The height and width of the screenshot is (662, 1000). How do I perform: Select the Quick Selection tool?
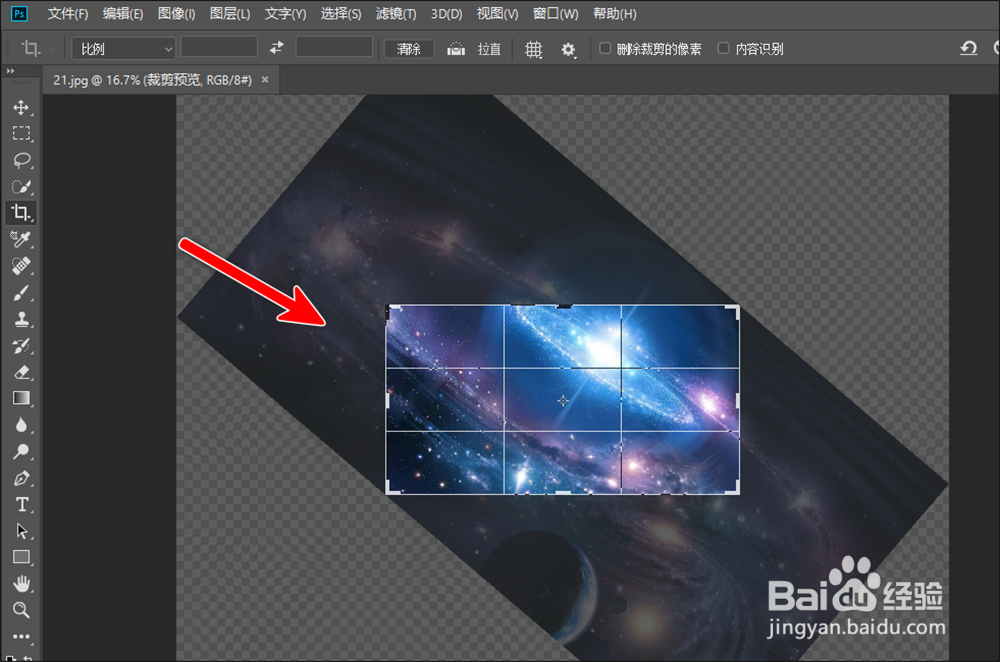click(x=21, y=187)
